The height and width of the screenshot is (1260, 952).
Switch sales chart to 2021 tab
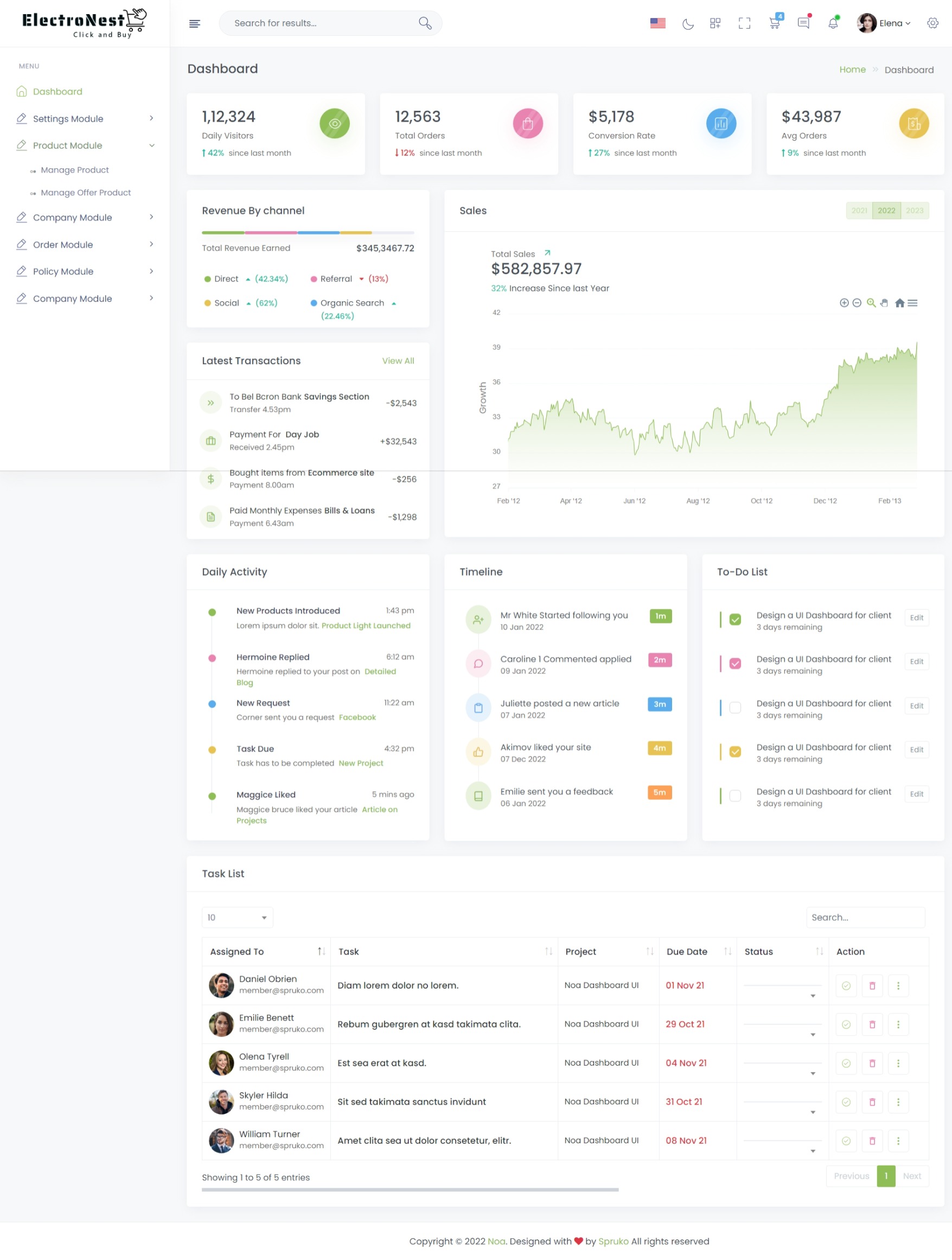coord(859,211)
